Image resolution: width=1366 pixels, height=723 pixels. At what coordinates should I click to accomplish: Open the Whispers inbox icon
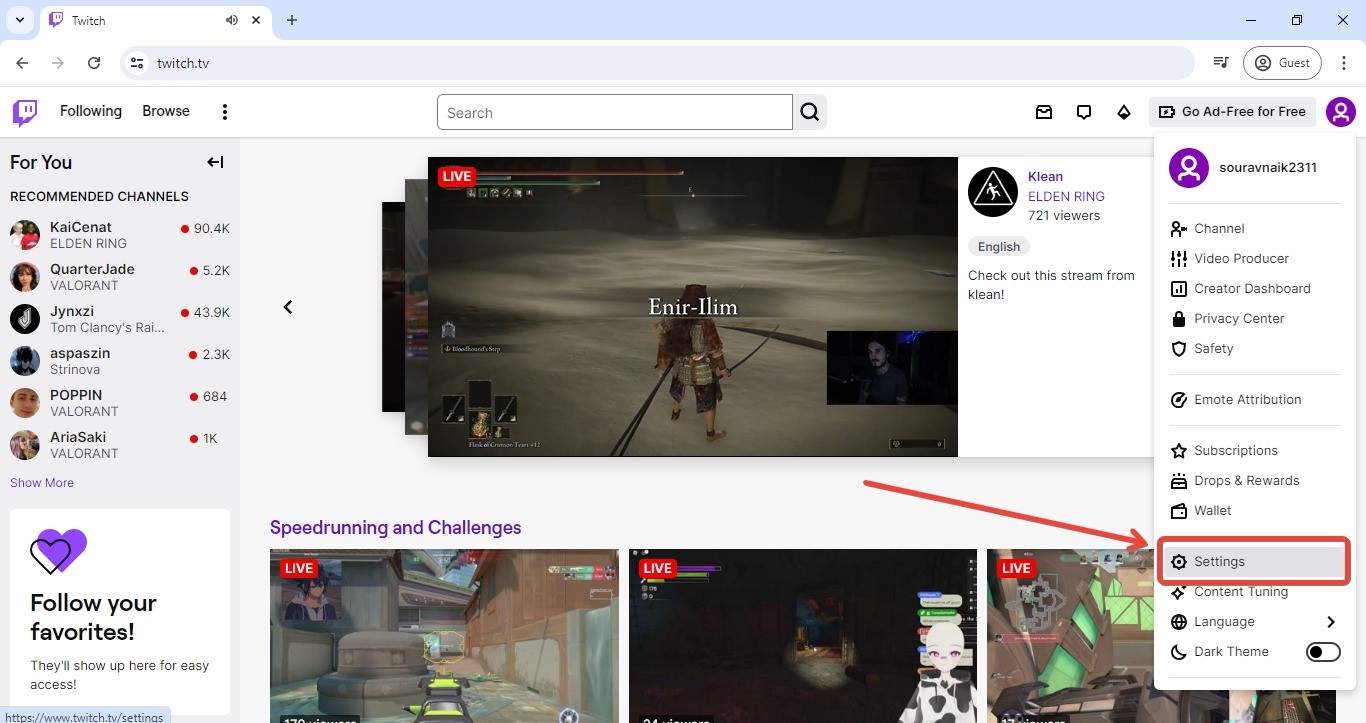pyautogui.click(x=1044, y=112)
